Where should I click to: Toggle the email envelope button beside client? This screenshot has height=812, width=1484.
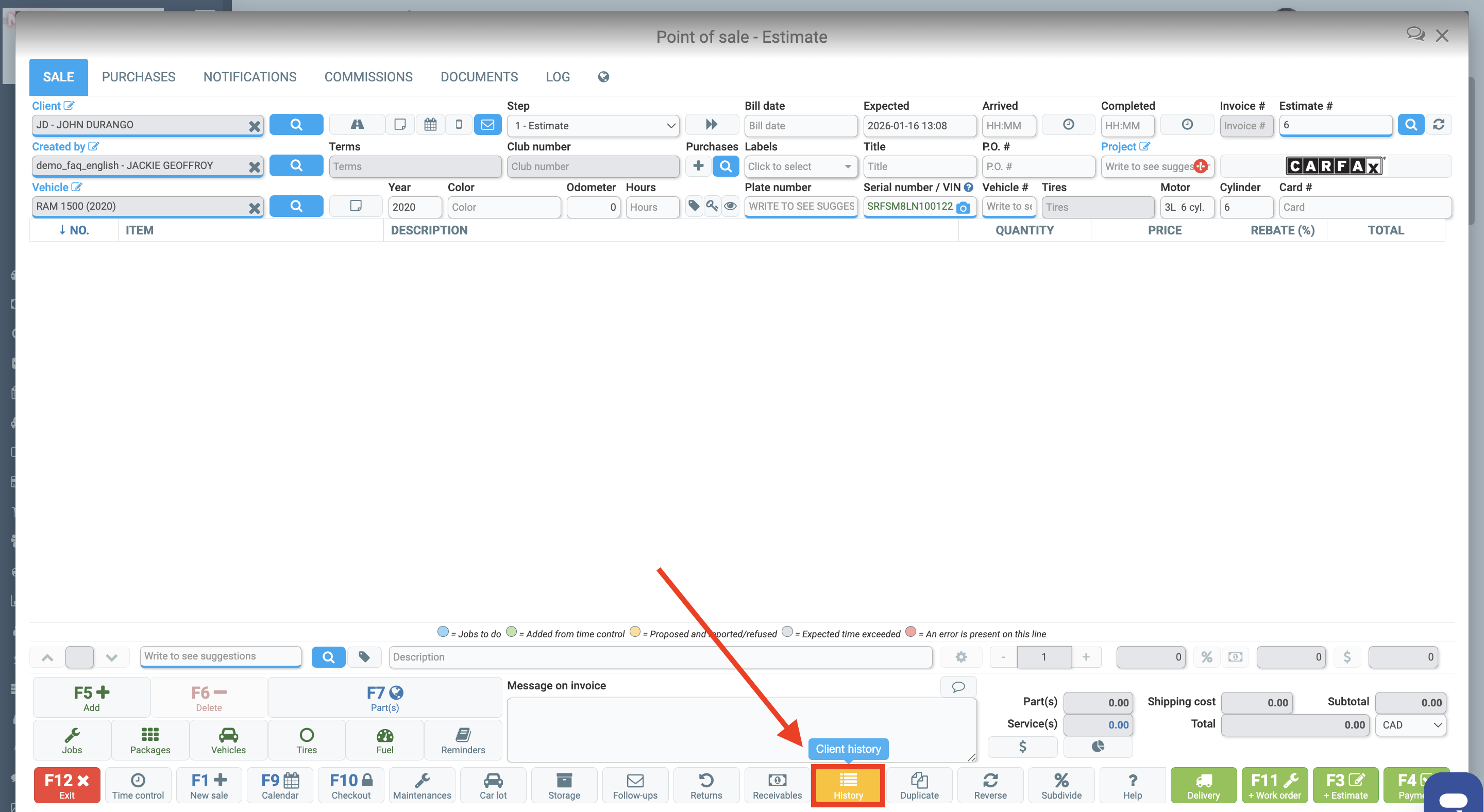click(487, 125)
